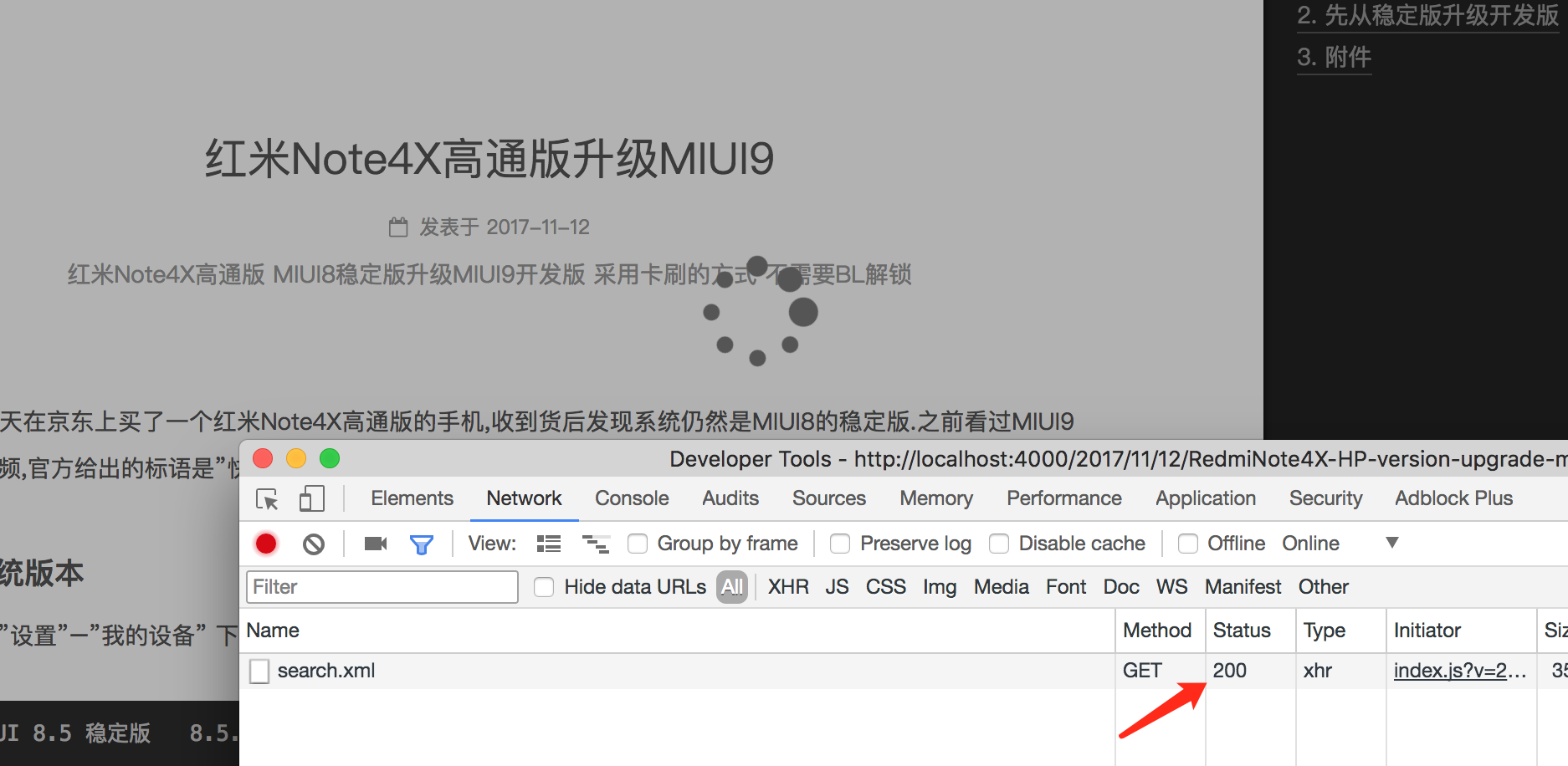Minimize the Developer Tools window
The height and width of the screenshot is (766, 1568).
pos(296,458)
